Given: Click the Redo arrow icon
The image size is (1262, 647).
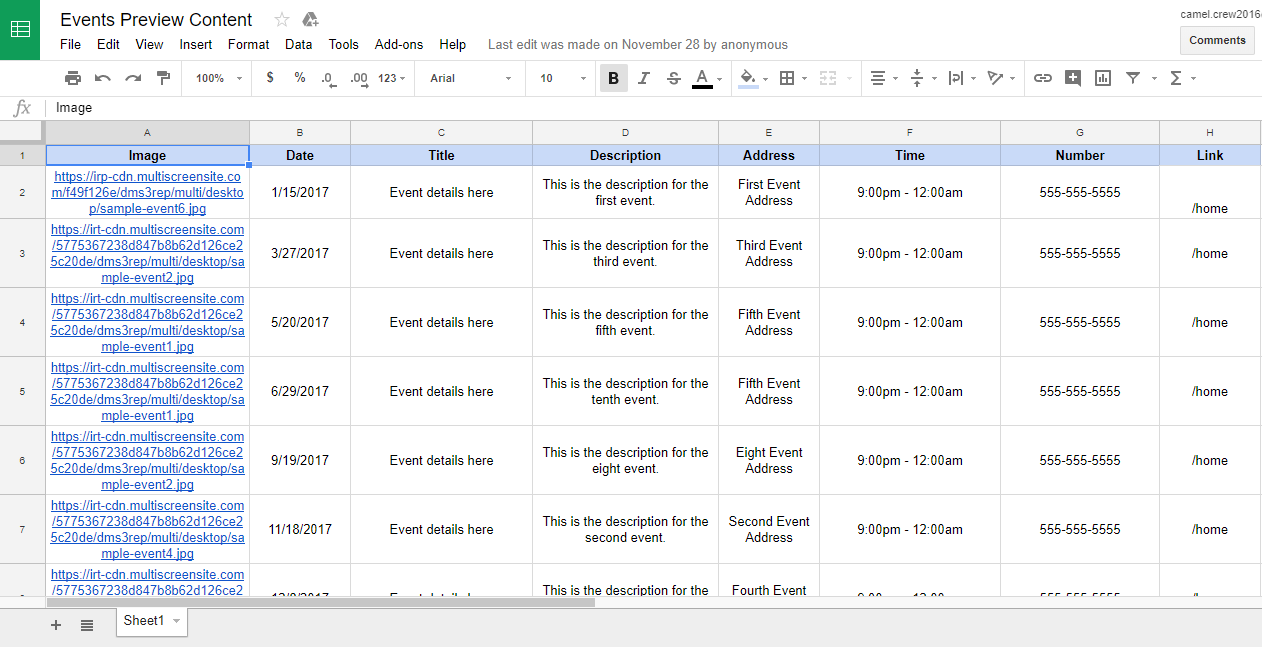Looking at the screenshot, I should click(133, 78).
